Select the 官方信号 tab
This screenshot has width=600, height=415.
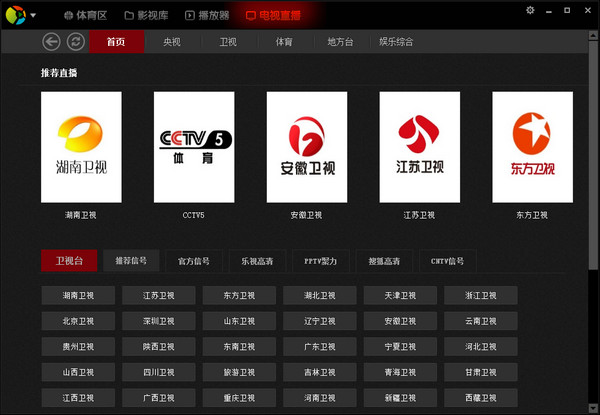pos(194,261)
